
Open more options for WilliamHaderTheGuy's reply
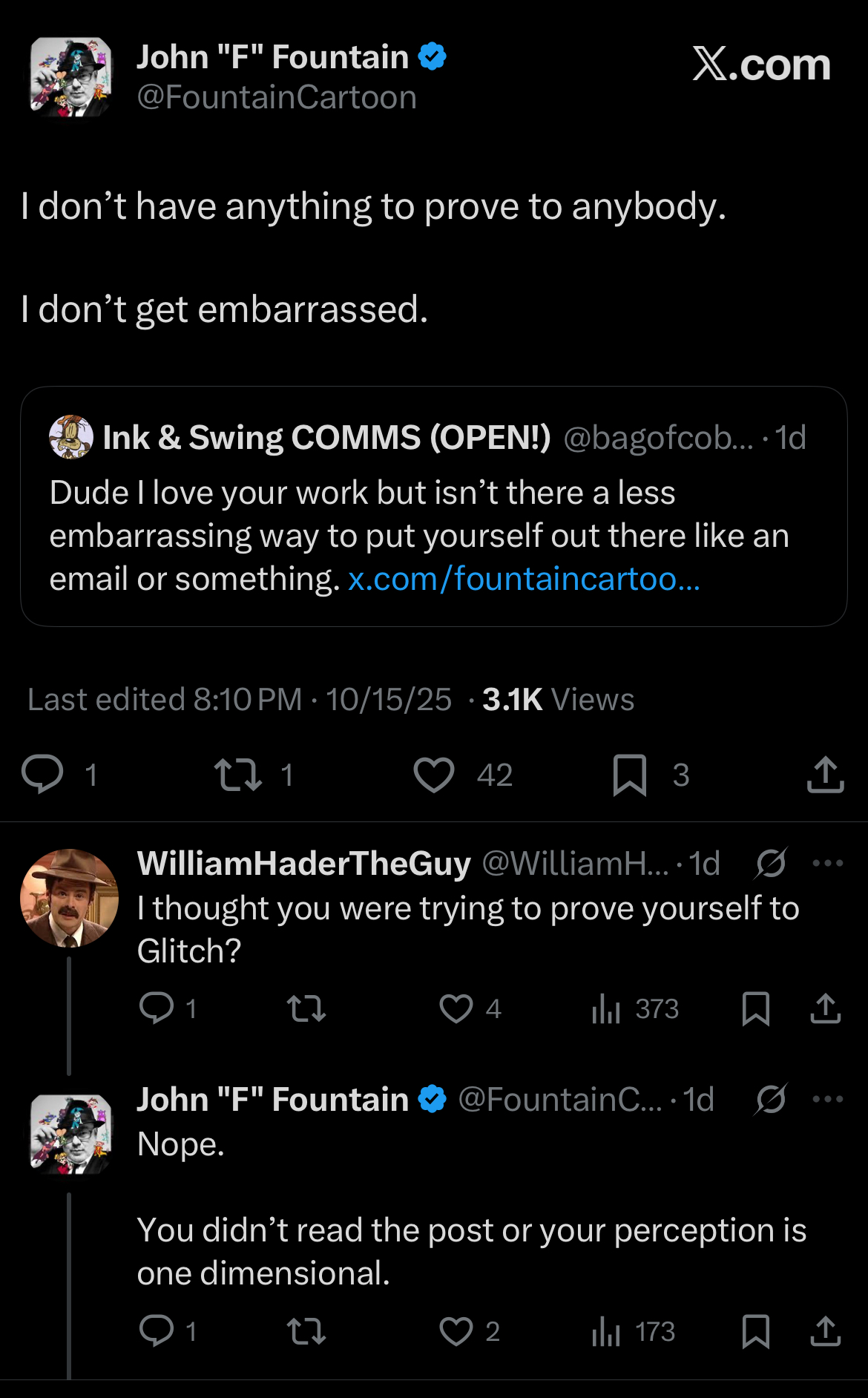tap(827, 863)
